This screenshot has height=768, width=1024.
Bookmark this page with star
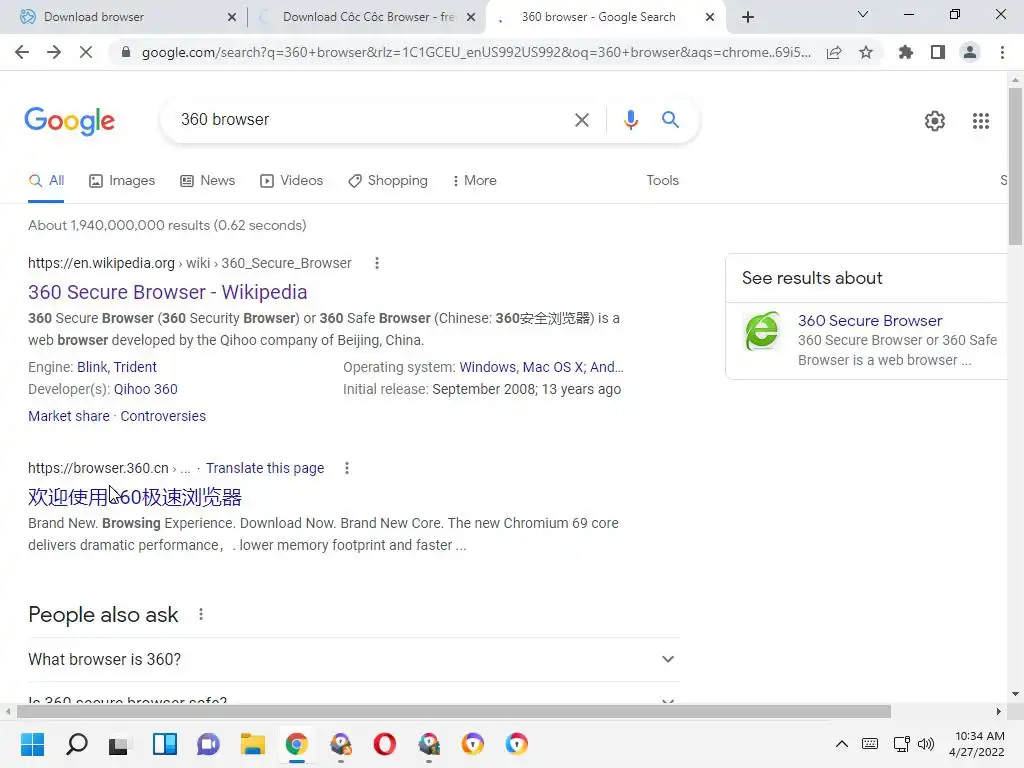pyautogui.click(x=866, y=52)
